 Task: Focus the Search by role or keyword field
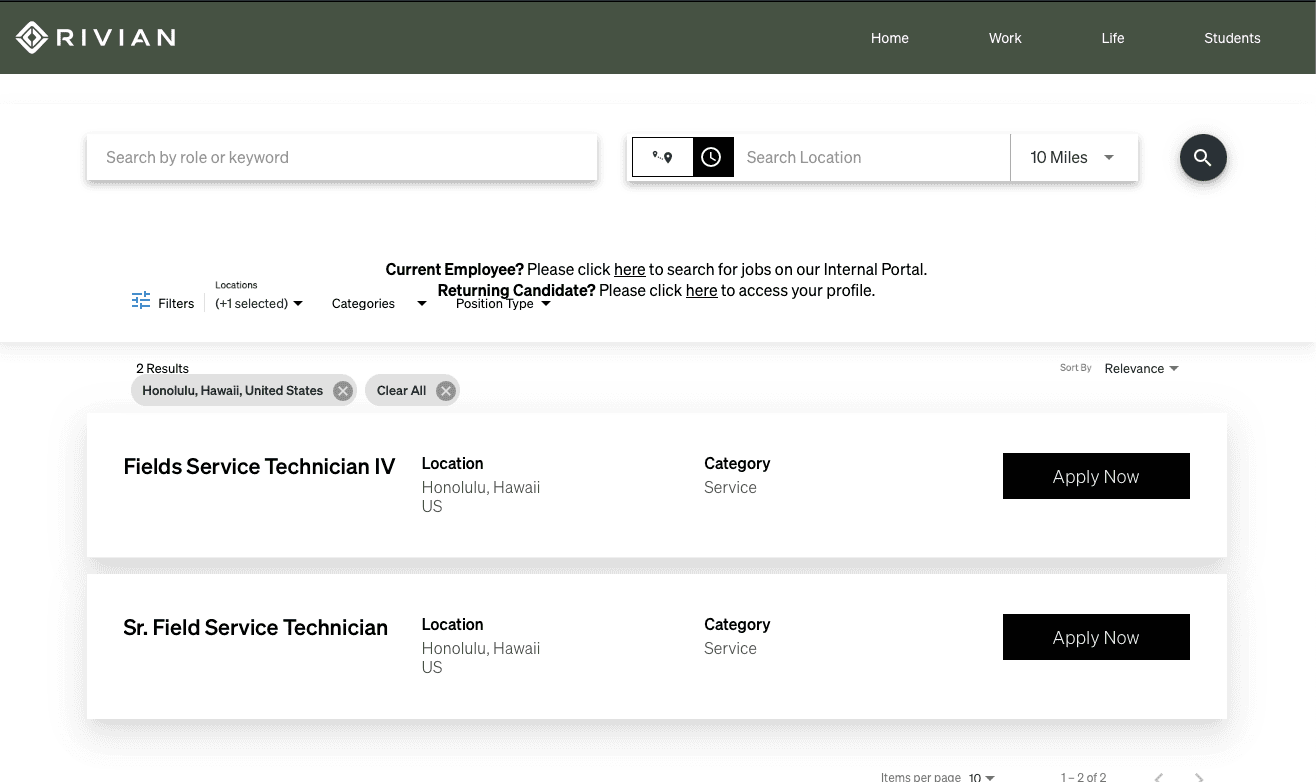342,157
